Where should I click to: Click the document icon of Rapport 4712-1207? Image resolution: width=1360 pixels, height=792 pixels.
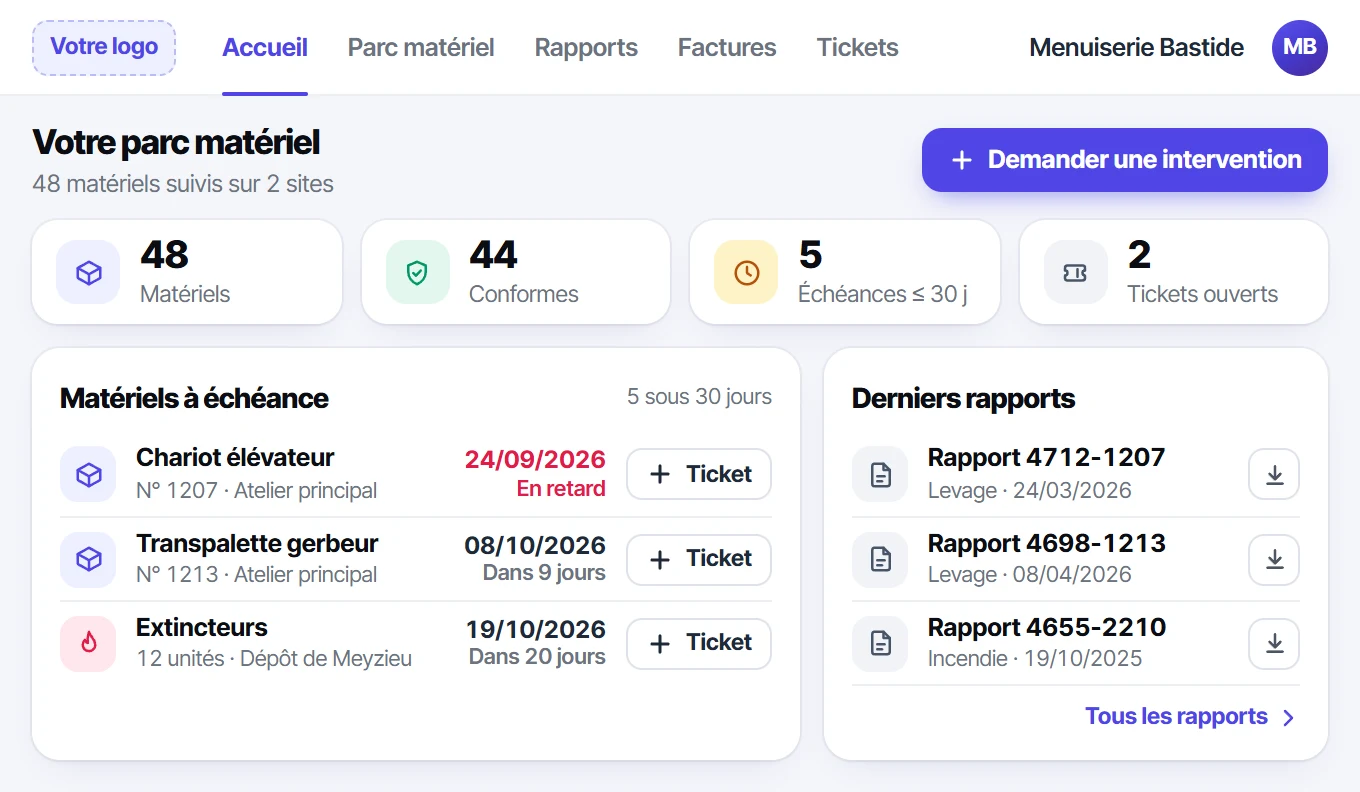pyautogui.click(x=880, y=474)
